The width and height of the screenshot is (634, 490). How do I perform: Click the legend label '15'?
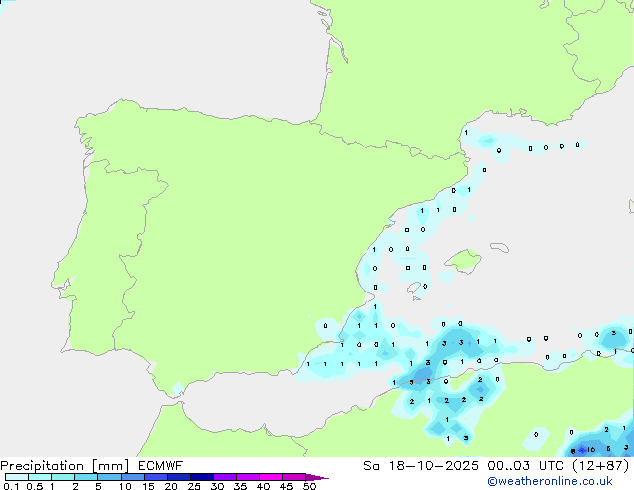tap(148, 486)
